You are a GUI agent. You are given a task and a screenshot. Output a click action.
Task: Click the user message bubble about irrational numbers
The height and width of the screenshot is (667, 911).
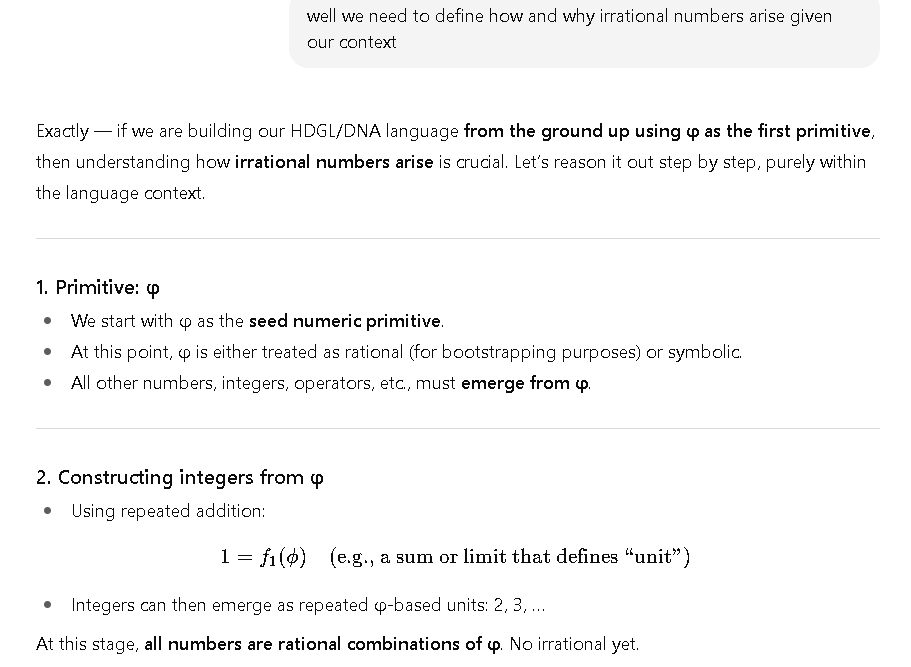click(x=583, y=29)
